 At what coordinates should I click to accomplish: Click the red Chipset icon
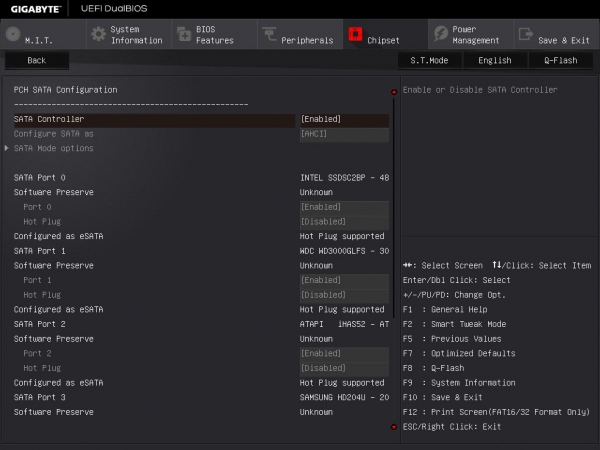point(355,34)
